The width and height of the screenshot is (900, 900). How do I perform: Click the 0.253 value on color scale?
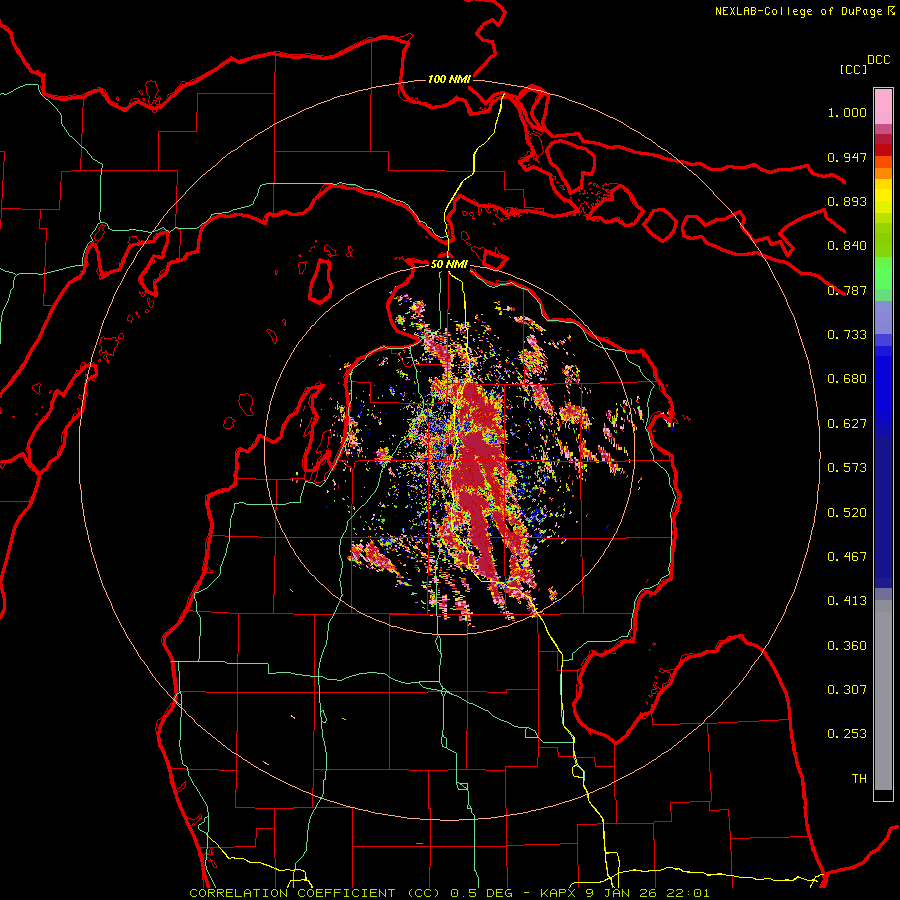click(847, 734)
